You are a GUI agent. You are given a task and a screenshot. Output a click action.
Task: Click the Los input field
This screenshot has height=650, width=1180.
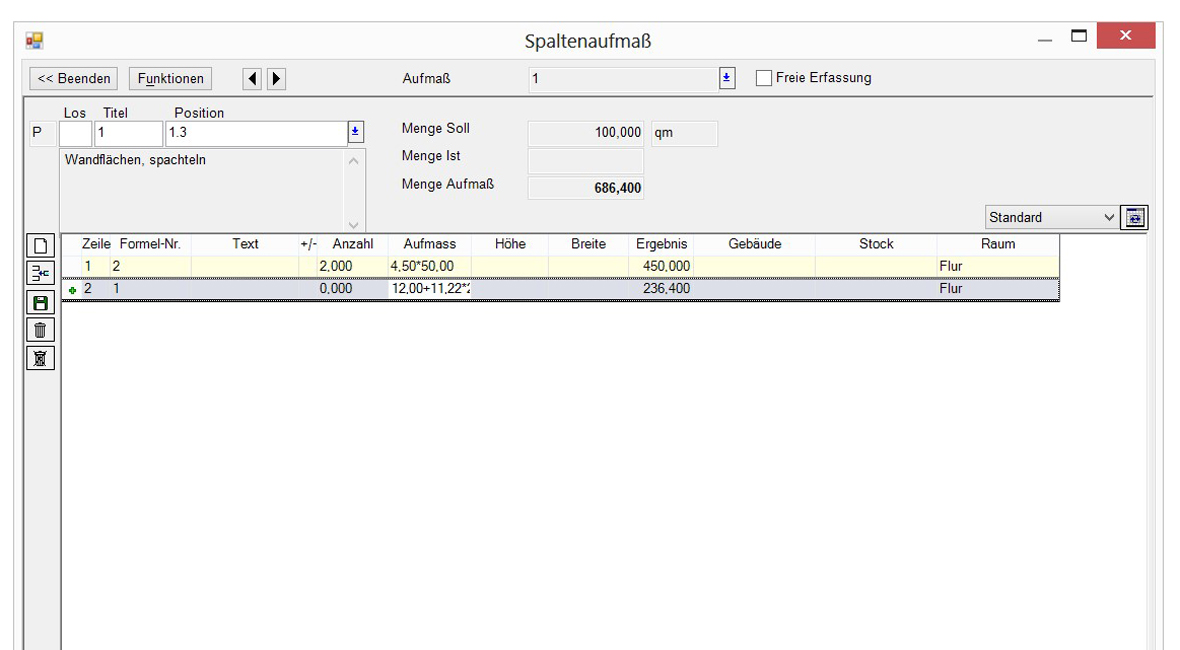pyautogui.click(x=75, y=132)
